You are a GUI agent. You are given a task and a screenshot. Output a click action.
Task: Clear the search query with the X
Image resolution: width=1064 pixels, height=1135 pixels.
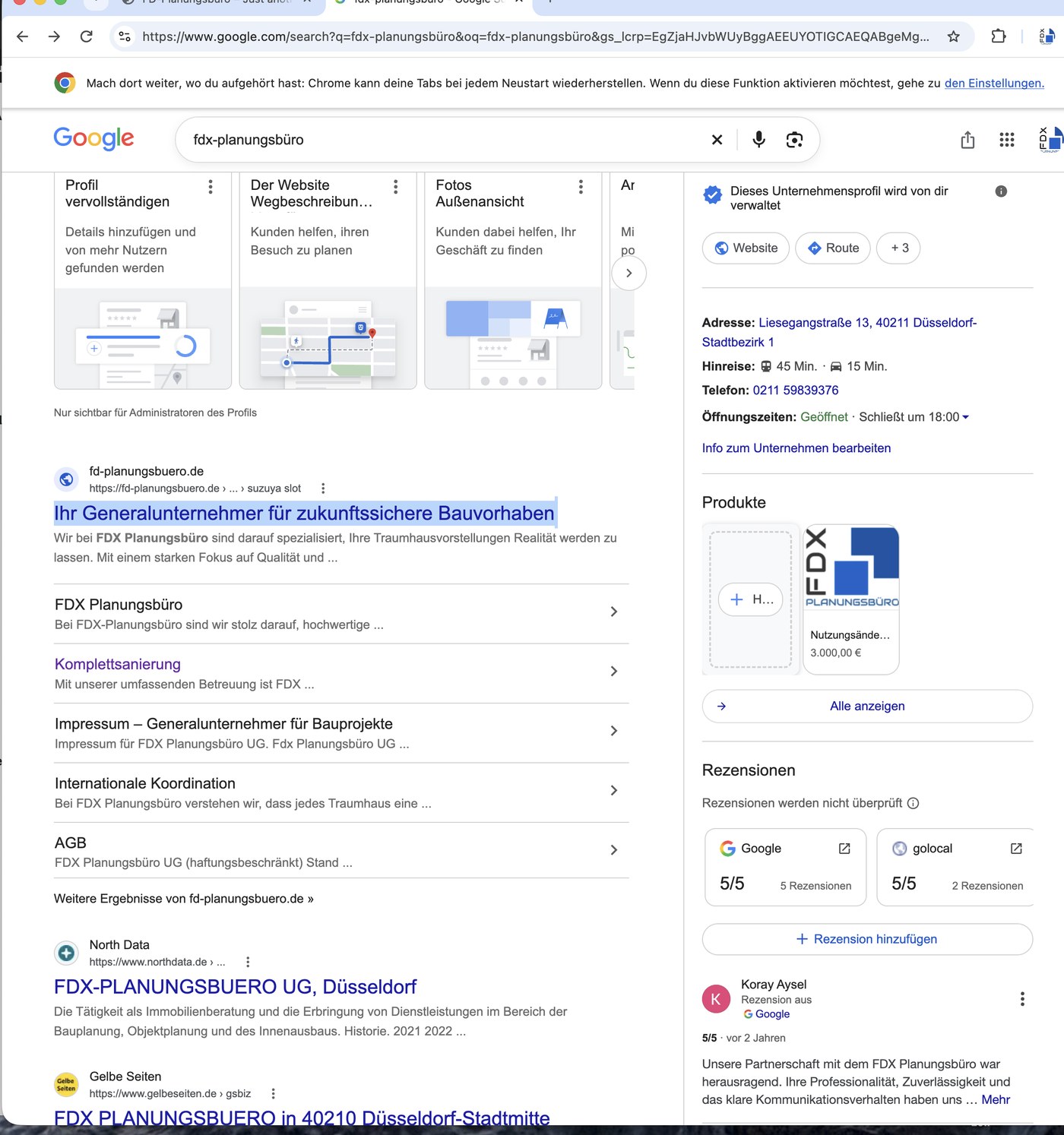tap(717, 140)
